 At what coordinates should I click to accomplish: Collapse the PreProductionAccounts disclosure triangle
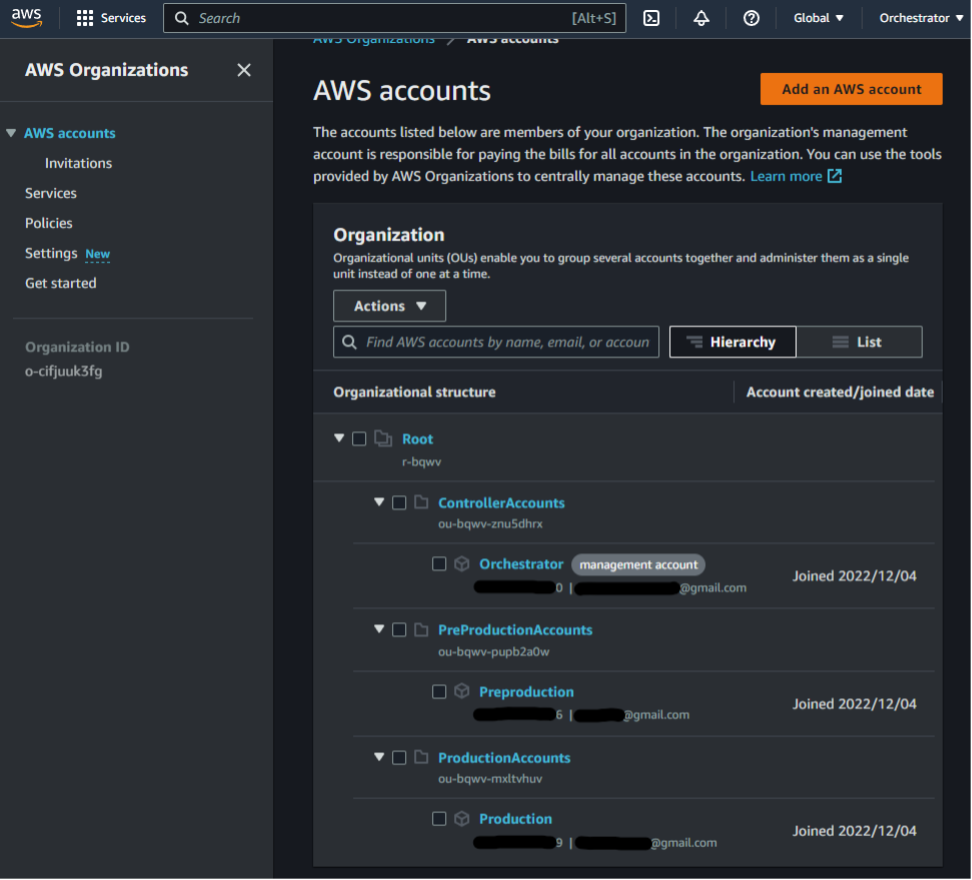[x=378, y=629]
